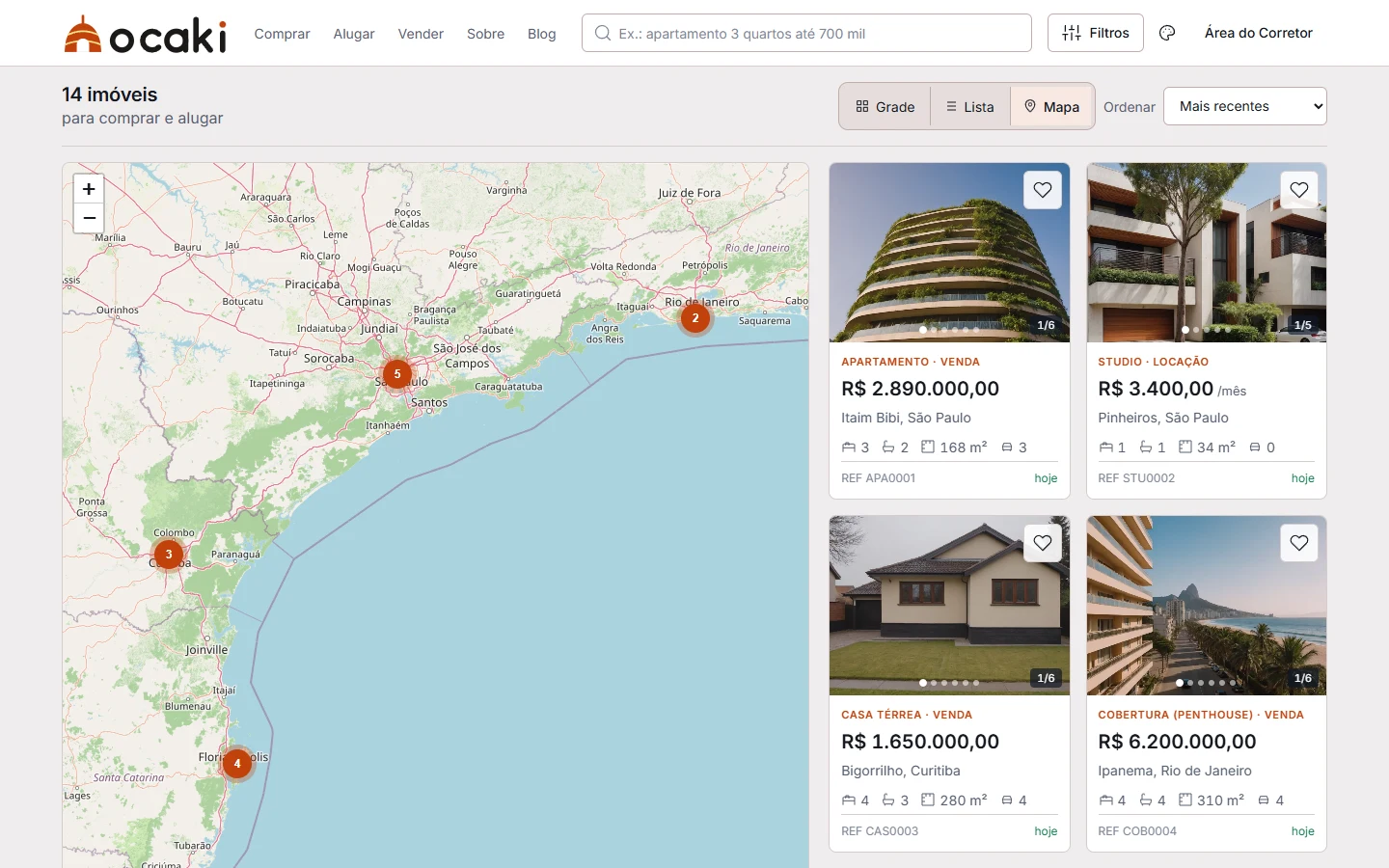Image resolution: width=1389 pixels, height=868 pixels.
Task: Open the Ipanema penthouse photo
Action: point(1207,606)
